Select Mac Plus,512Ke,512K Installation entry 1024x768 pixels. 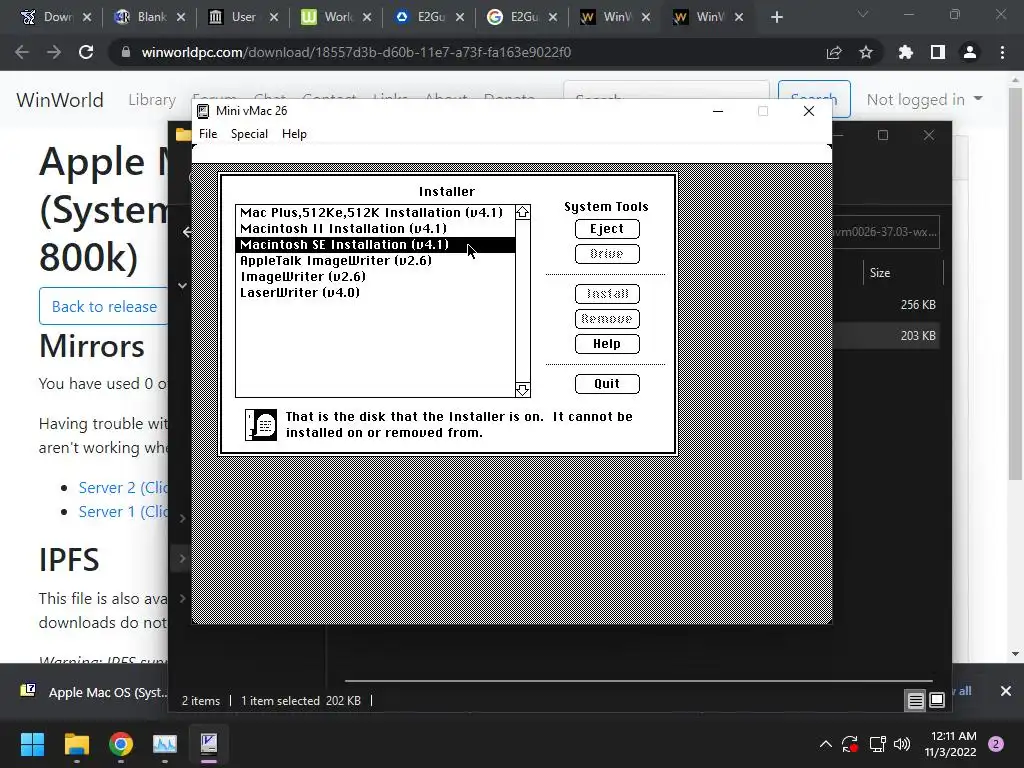pos(375,213)
